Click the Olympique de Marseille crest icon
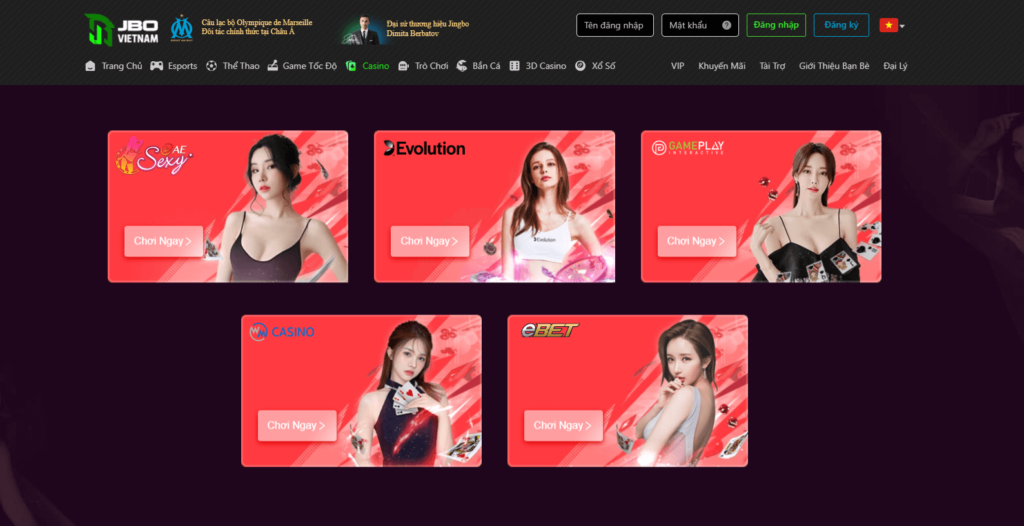 click(181, 28)
